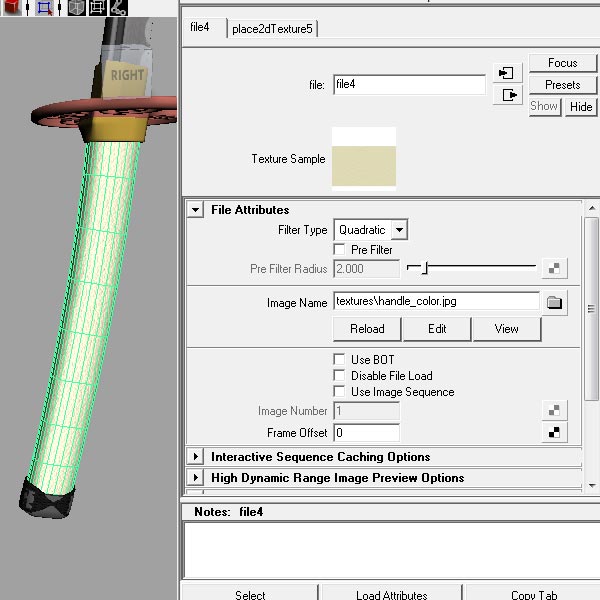This screenshot has height=600, width=600.
Task: Toggle X-Ray transparent cube icon
Action: click(77, 7)
